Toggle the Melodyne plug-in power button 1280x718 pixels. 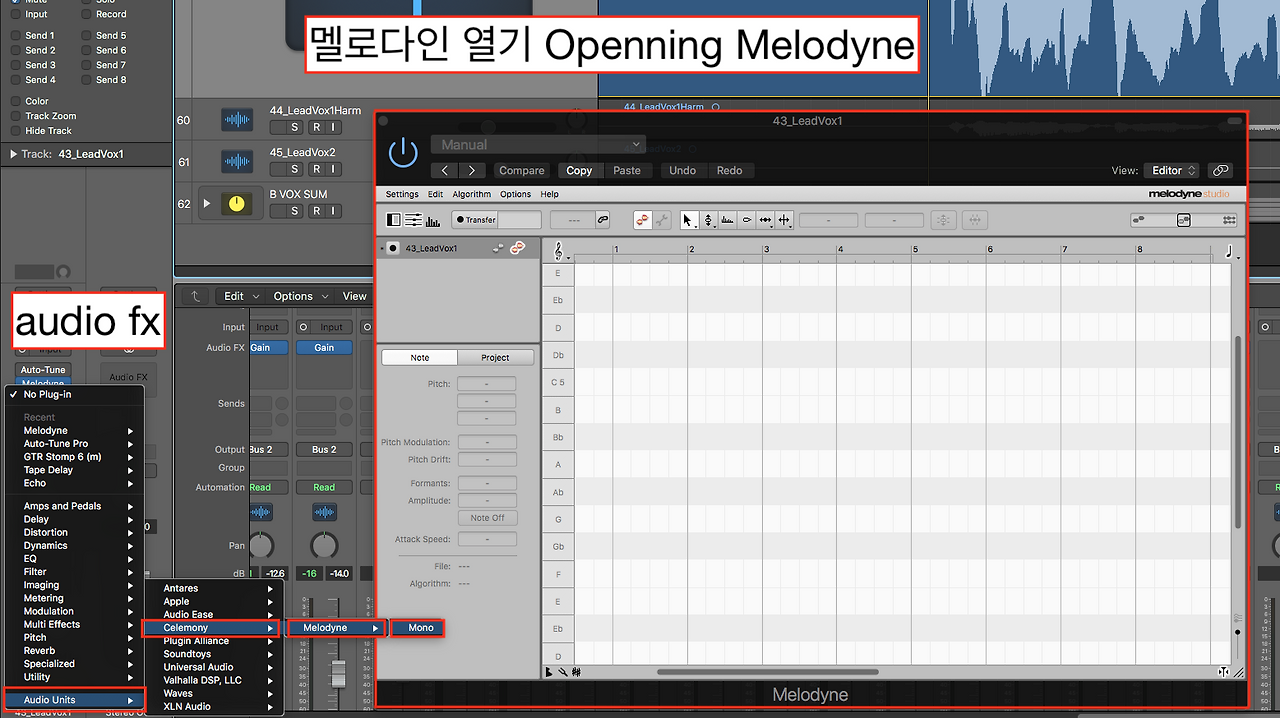point(402,153)
